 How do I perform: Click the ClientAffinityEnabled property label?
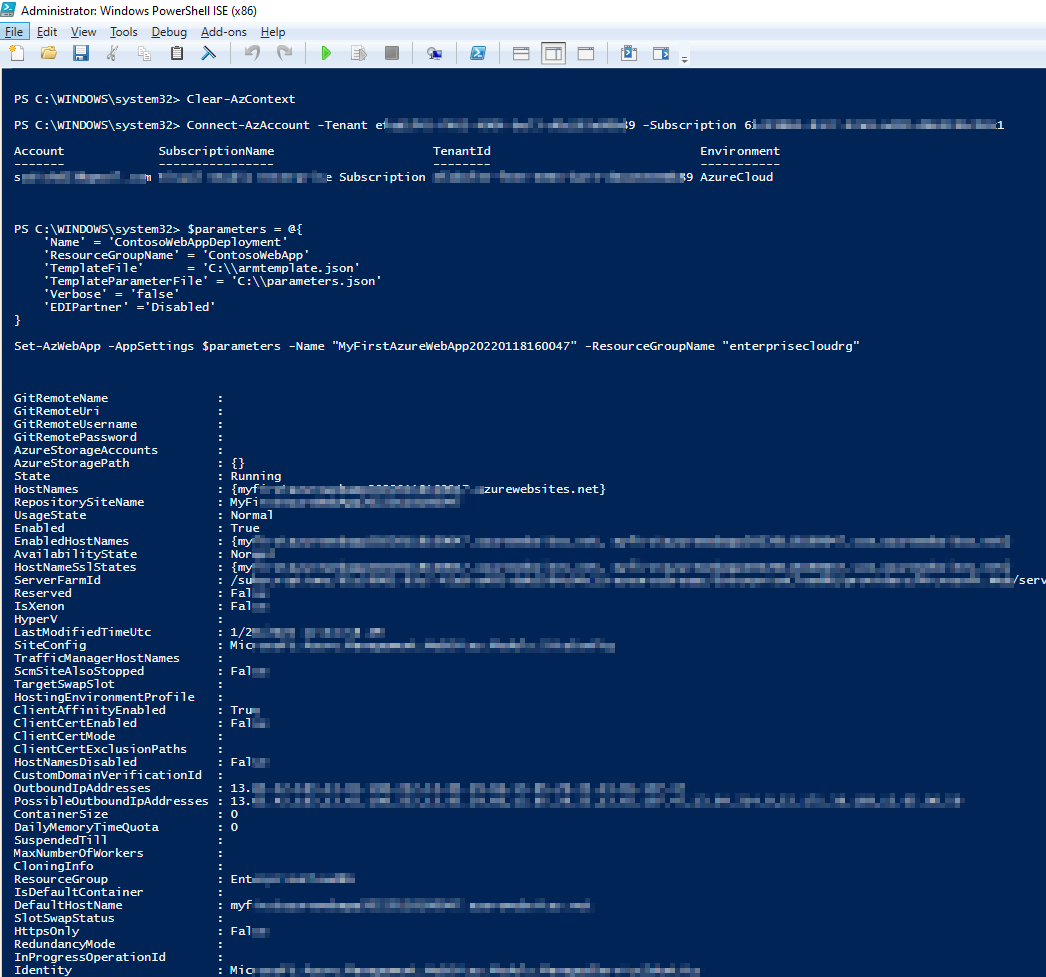click(89, 710)
